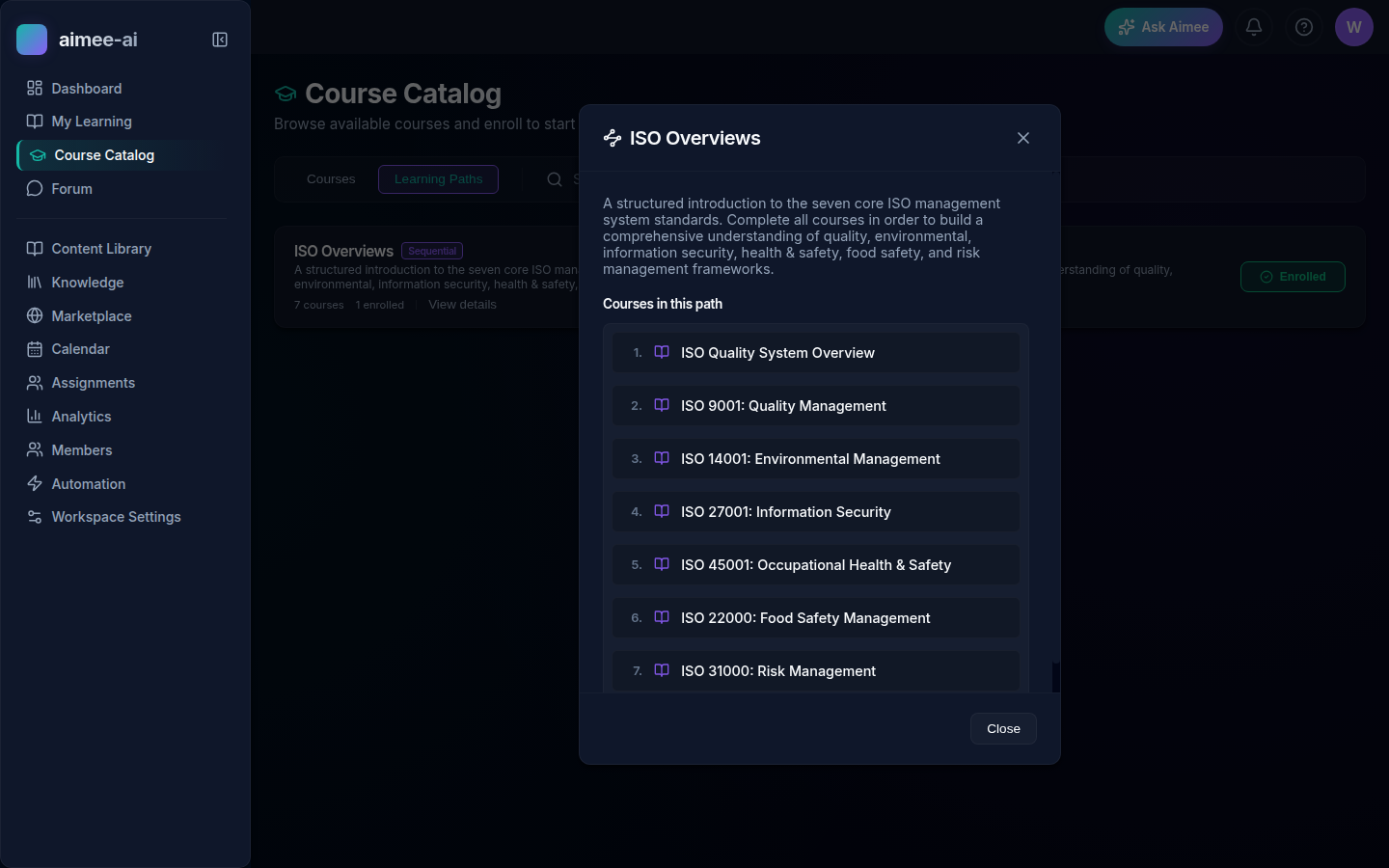Screen dimensions: 1389x868
Task: Open Analytics section
Action: [123, 417]
